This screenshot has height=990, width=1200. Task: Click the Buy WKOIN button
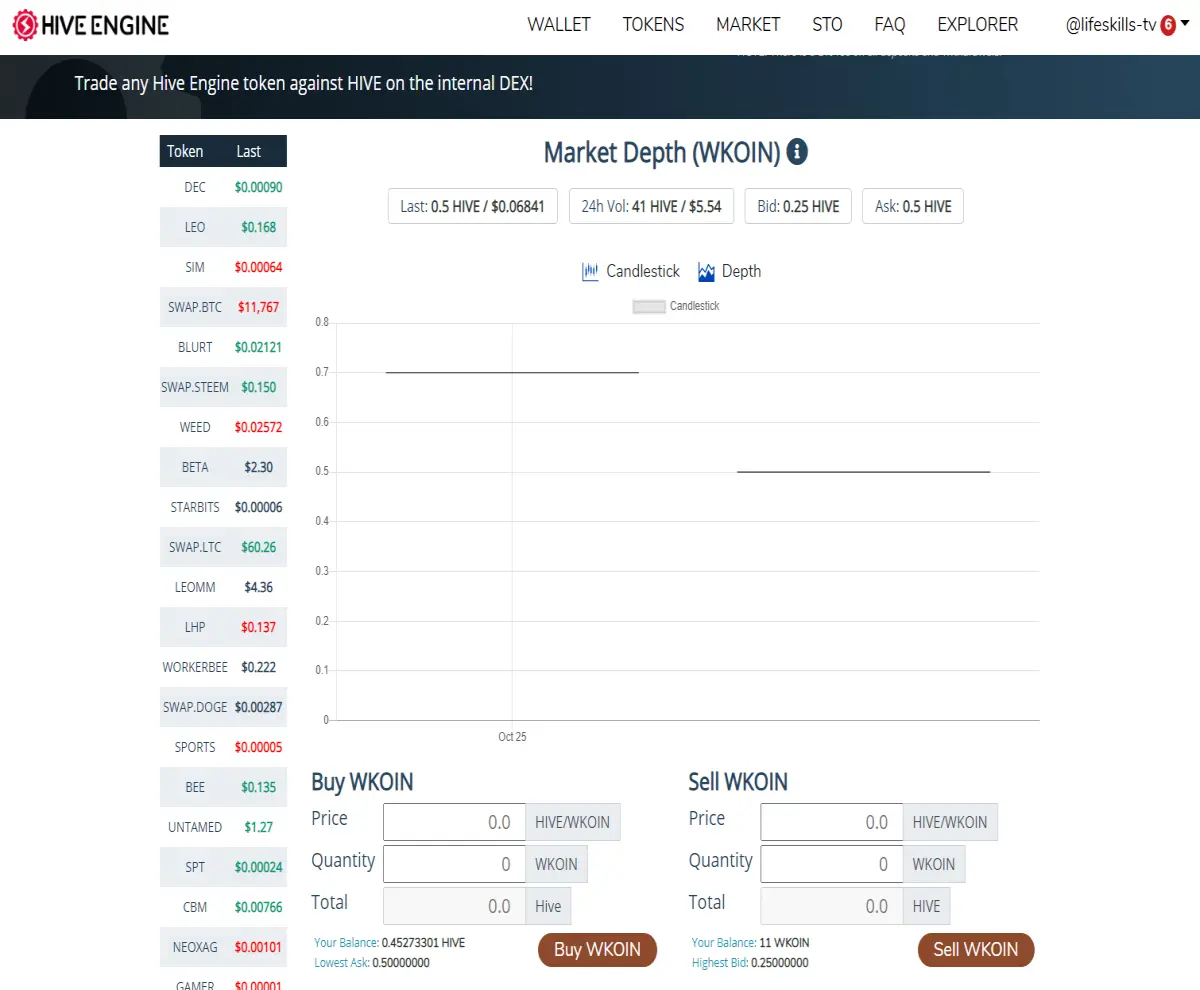(598, 950)
